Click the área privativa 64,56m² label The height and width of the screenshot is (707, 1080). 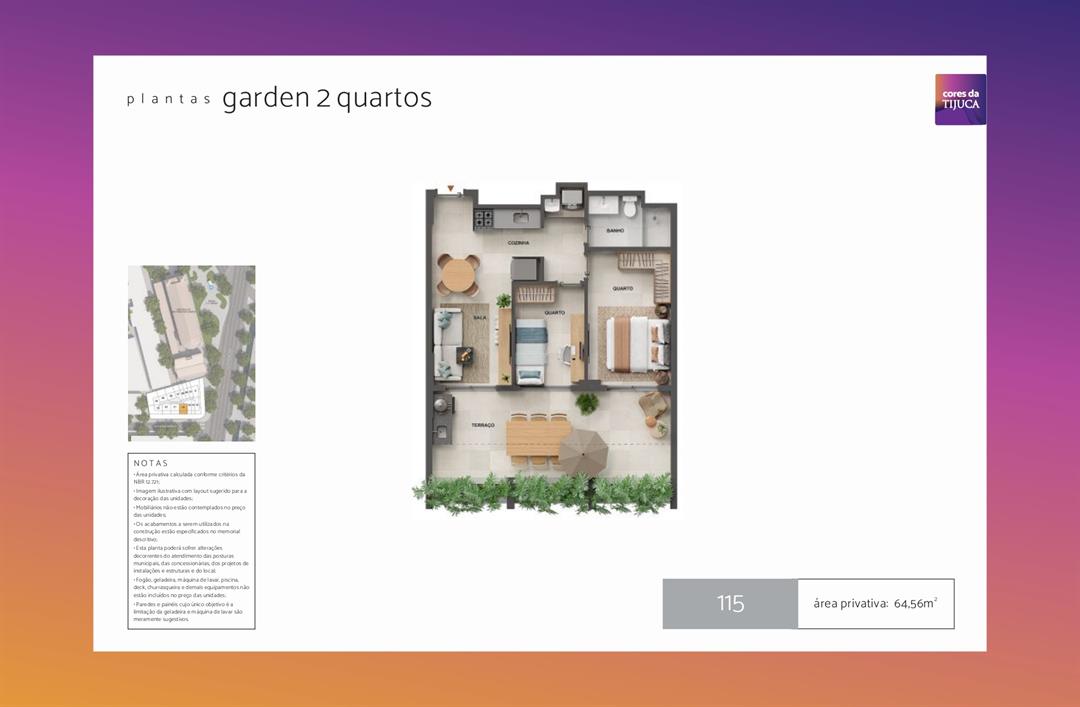(875, 603)
